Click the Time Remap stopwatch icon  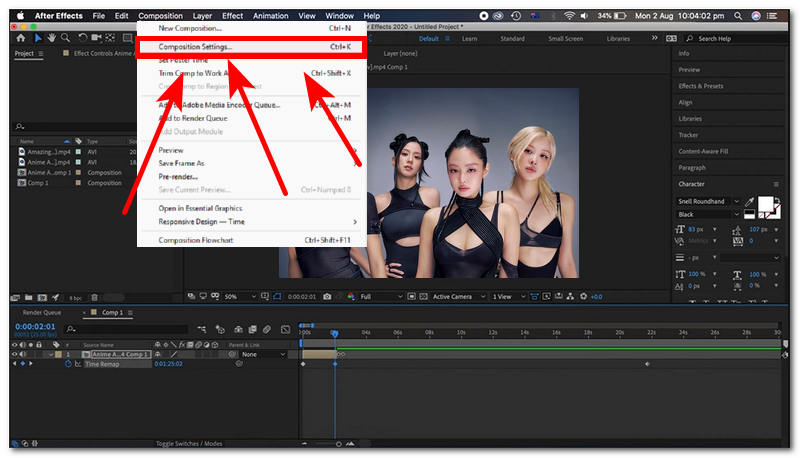click(x=68, y=364)
